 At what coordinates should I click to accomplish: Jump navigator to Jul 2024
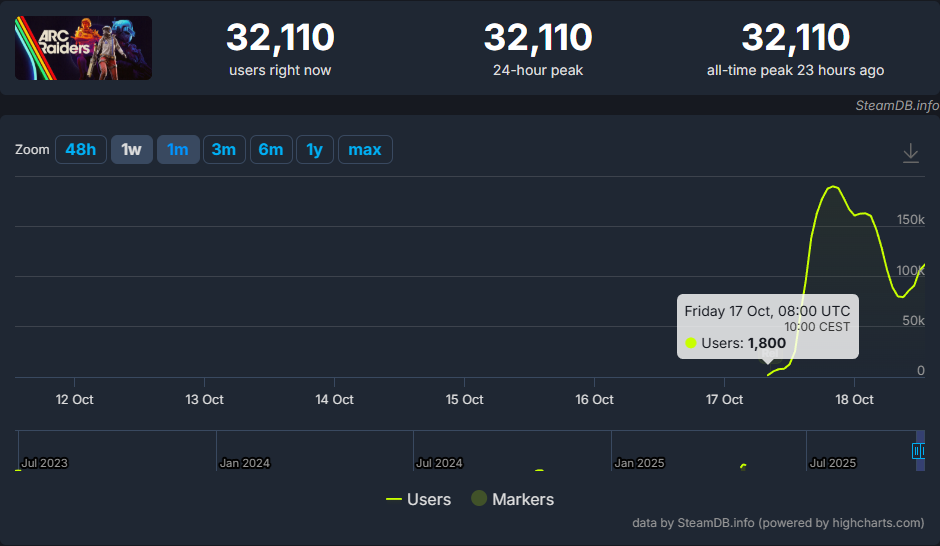click(439, 463)
